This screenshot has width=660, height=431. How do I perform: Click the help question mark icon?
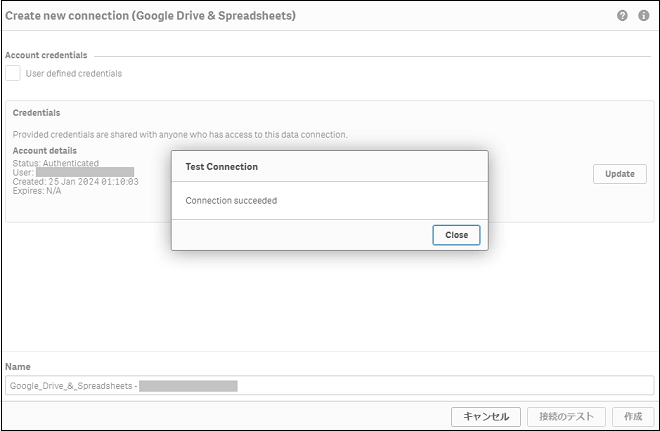coord(623,17)
